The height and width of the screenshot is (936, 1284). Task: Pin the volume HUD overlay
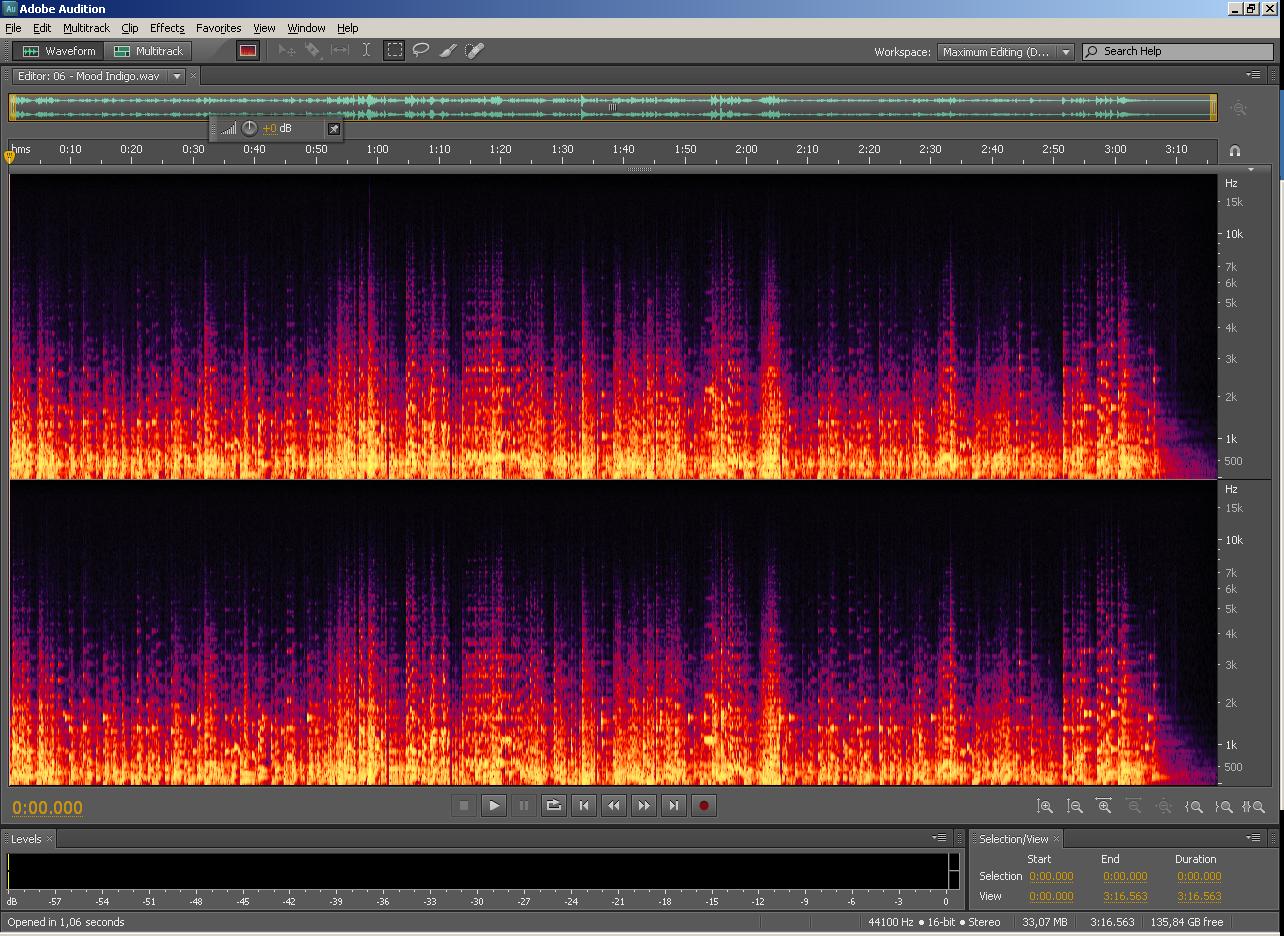334,128
